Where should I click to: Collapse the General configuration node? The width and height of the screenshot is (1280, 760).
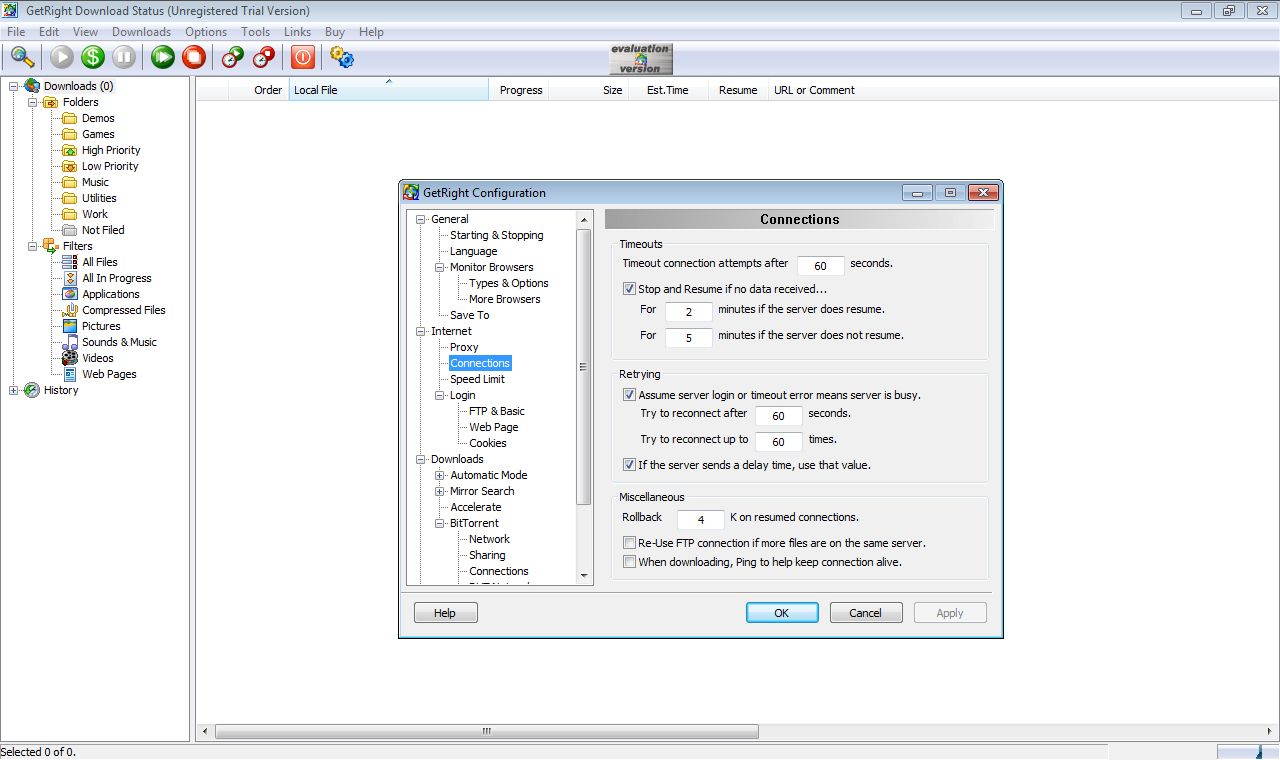[x=421, y=219]
